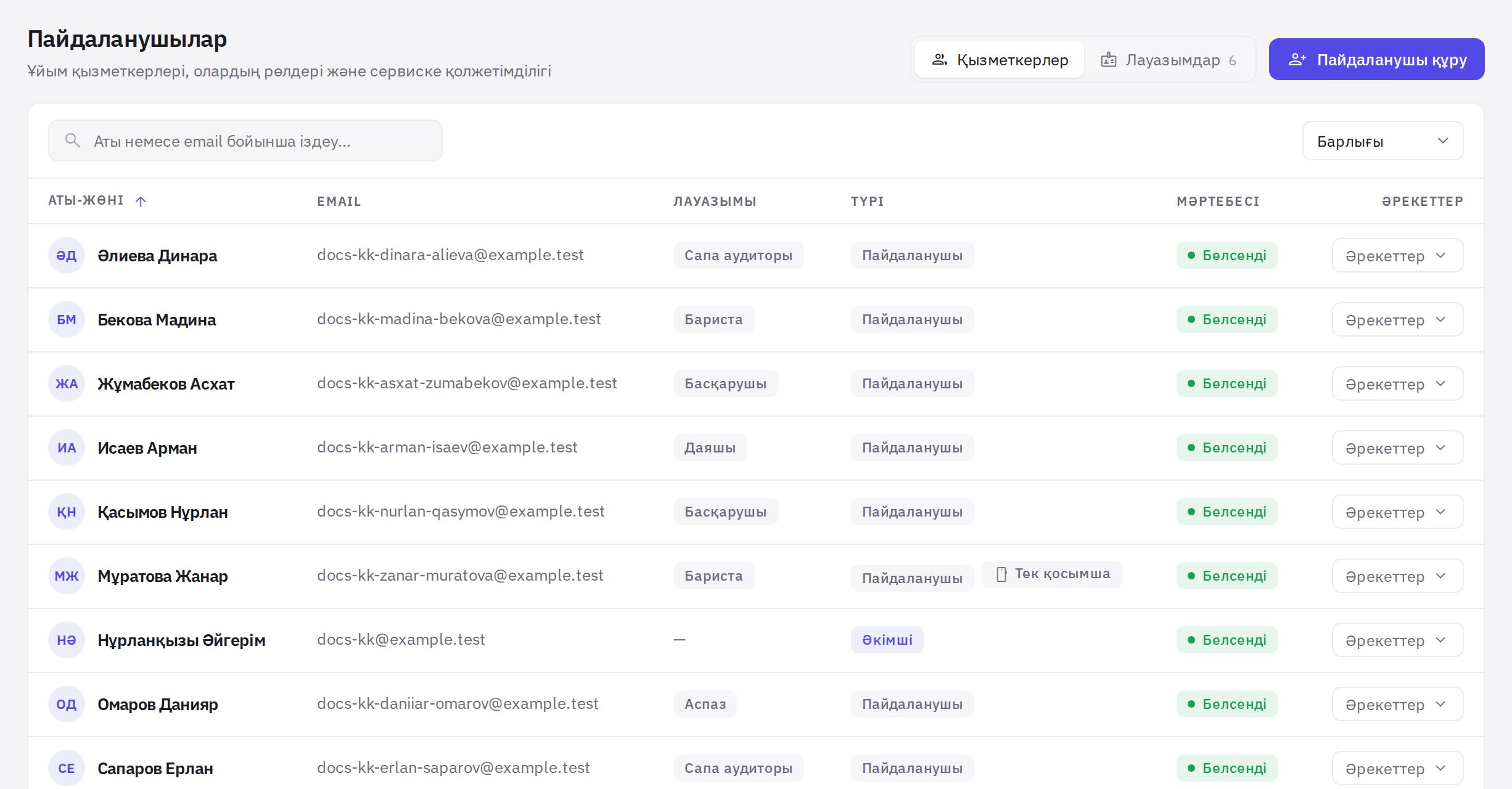Screen dimensions: 1512x789
Task: Expand Әрекеттер menu for Жұмабеков Асхат
Action: coord(1397,383)
